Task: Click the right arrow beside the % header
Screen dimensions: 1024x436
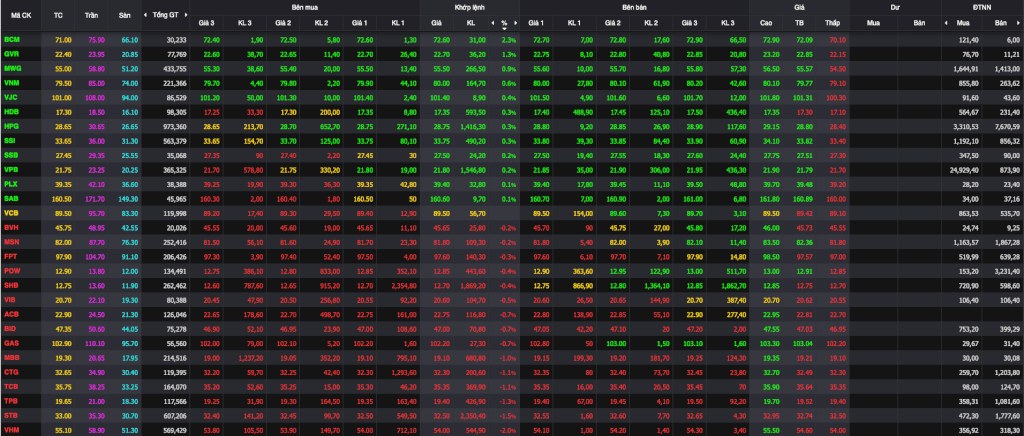Action: [515, 23]
